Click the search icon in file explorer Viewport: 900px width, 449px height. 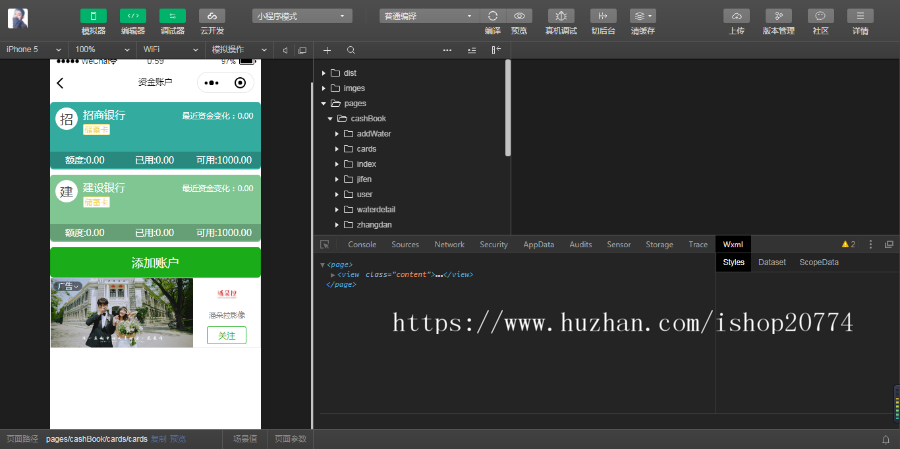click(x=351, y=50)
